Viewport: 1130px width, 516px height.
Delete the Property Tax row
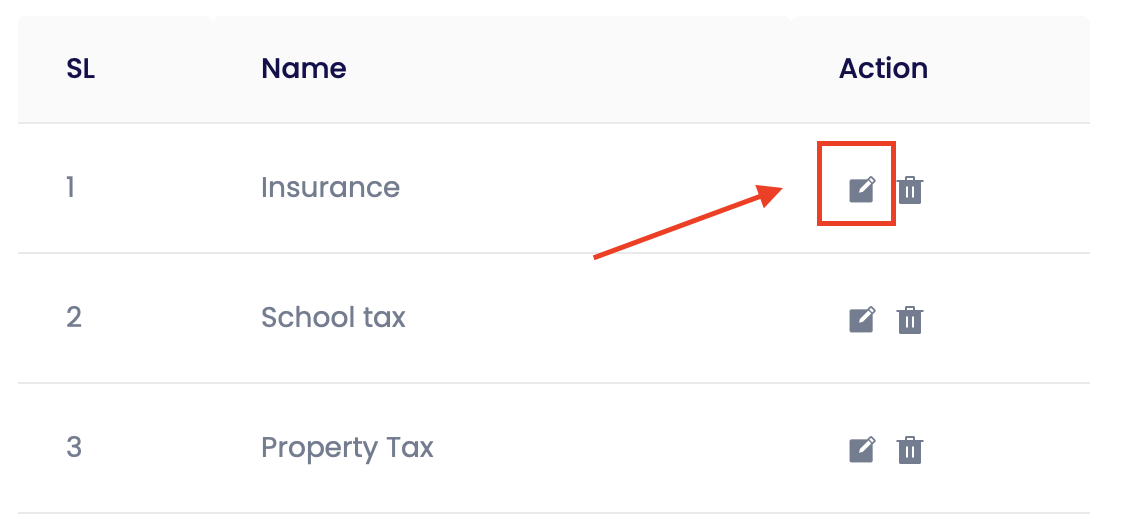(909, 450)
